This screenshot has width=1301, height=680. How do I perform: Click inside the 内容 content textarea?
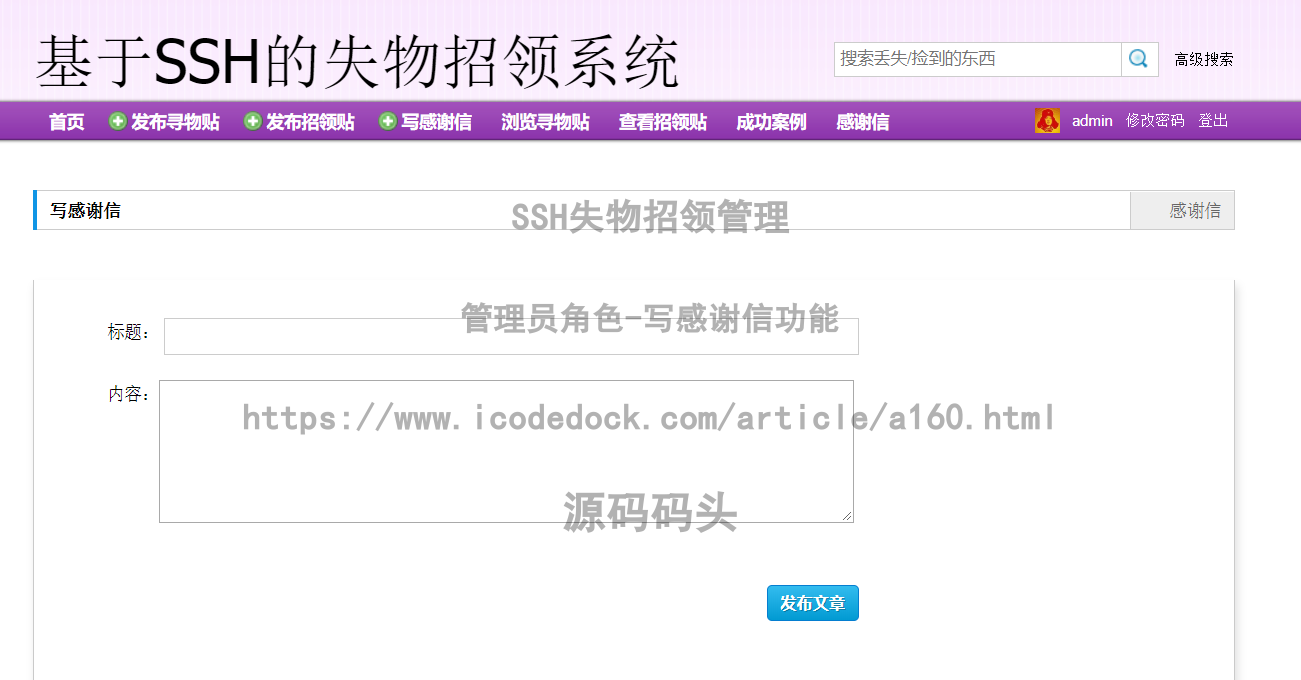[x=505, y=450]
